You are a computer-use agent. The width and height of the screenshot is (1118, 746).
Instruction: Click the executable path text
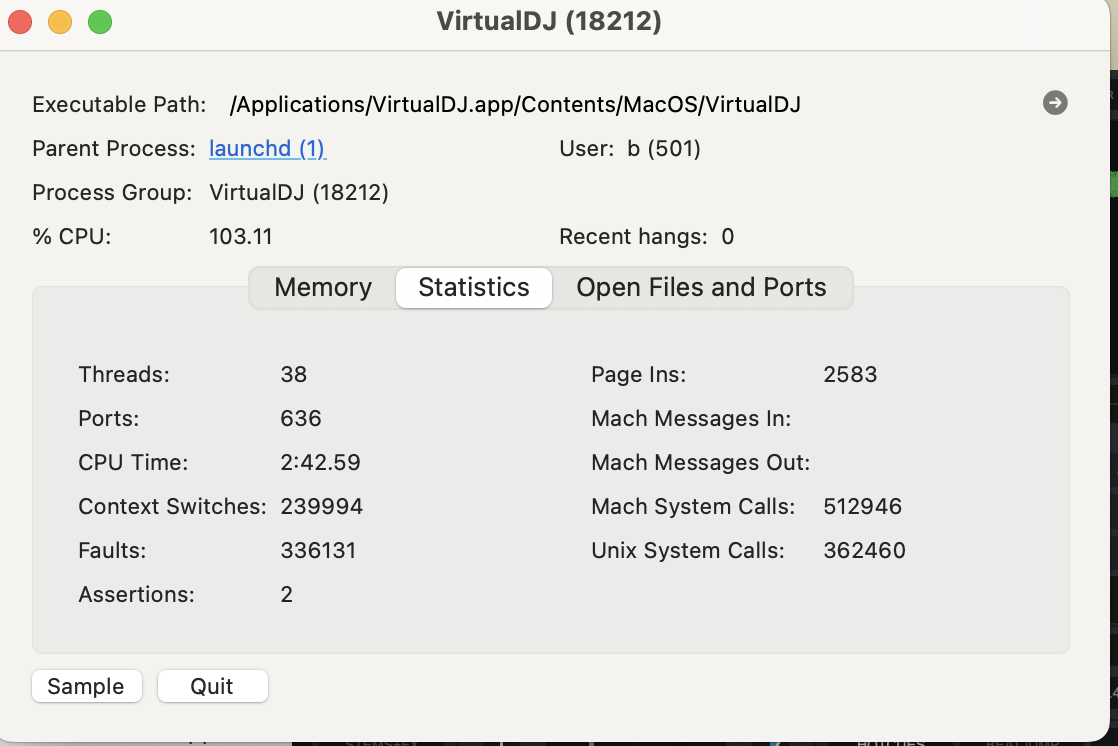[x=515, y=105]
